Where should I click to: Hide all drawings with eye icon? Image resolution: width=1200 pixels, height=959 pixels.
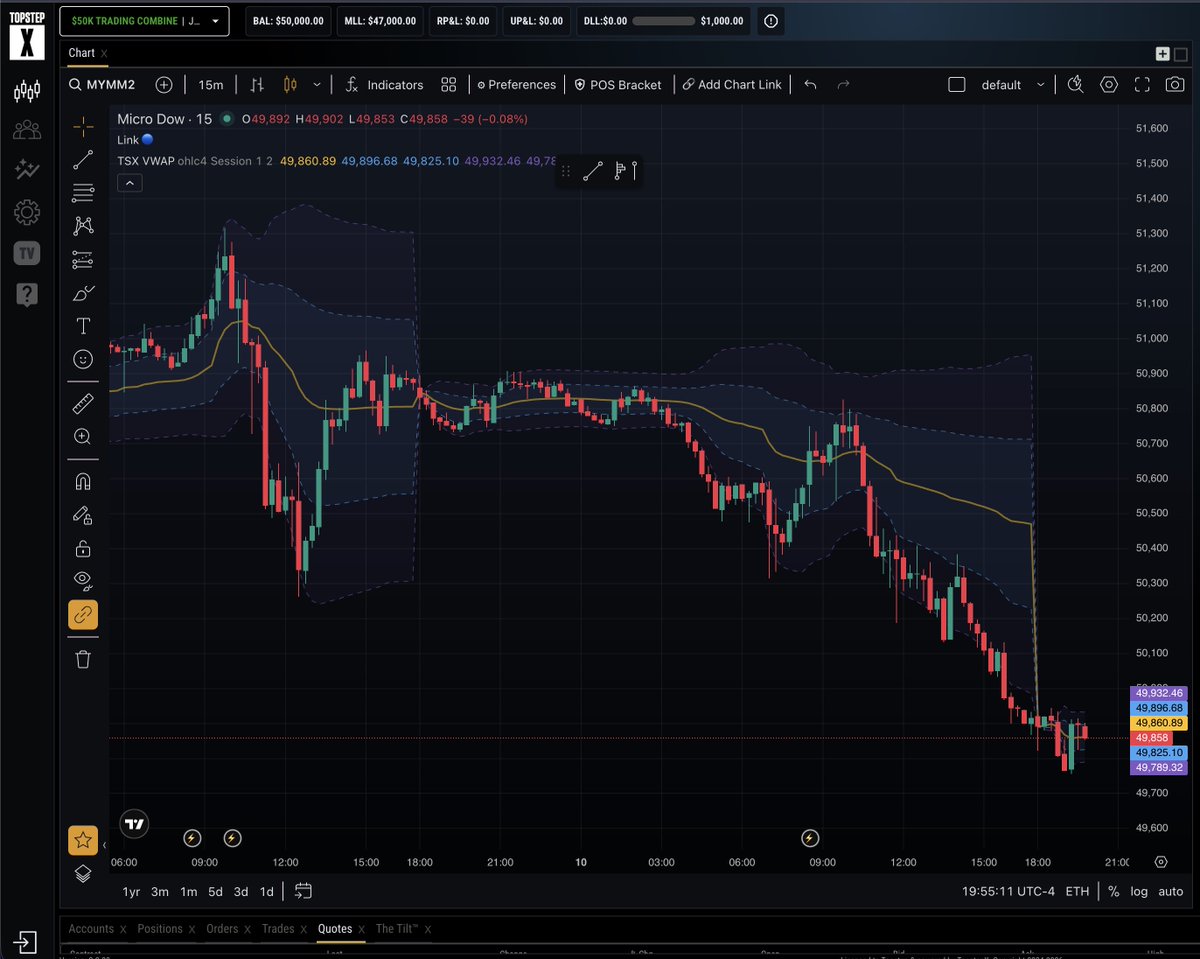83,580
